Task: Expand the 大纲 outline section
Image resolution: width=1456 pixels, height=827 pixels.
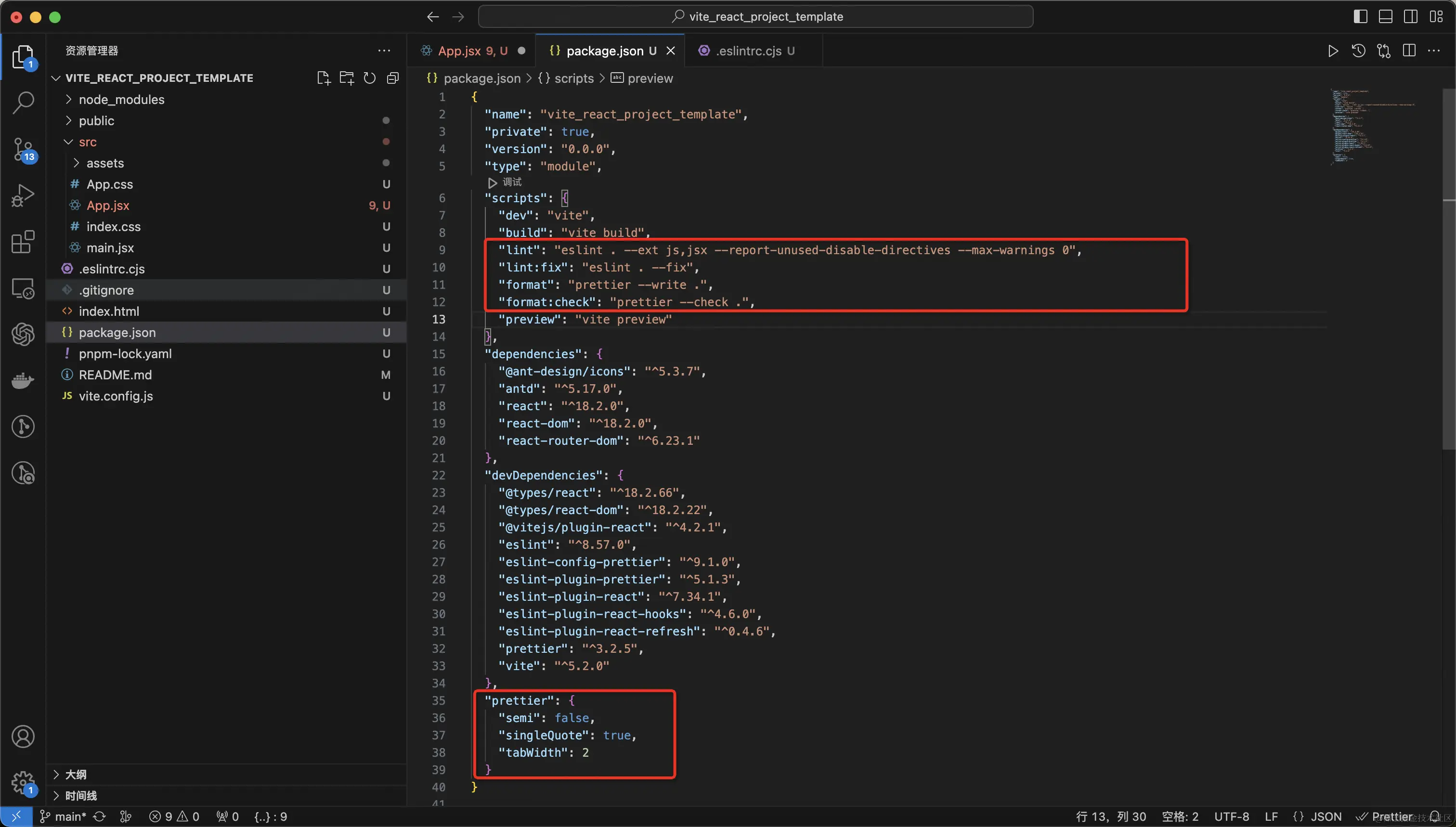Action: click(x=76, y=774)
